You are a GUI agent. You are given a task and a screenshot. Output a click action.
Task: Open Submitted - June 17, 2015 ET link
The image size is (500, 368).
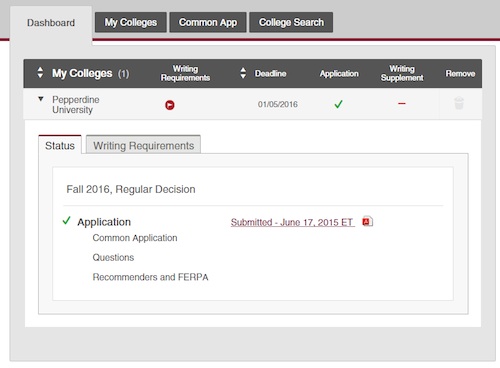(x=292, y=222)
